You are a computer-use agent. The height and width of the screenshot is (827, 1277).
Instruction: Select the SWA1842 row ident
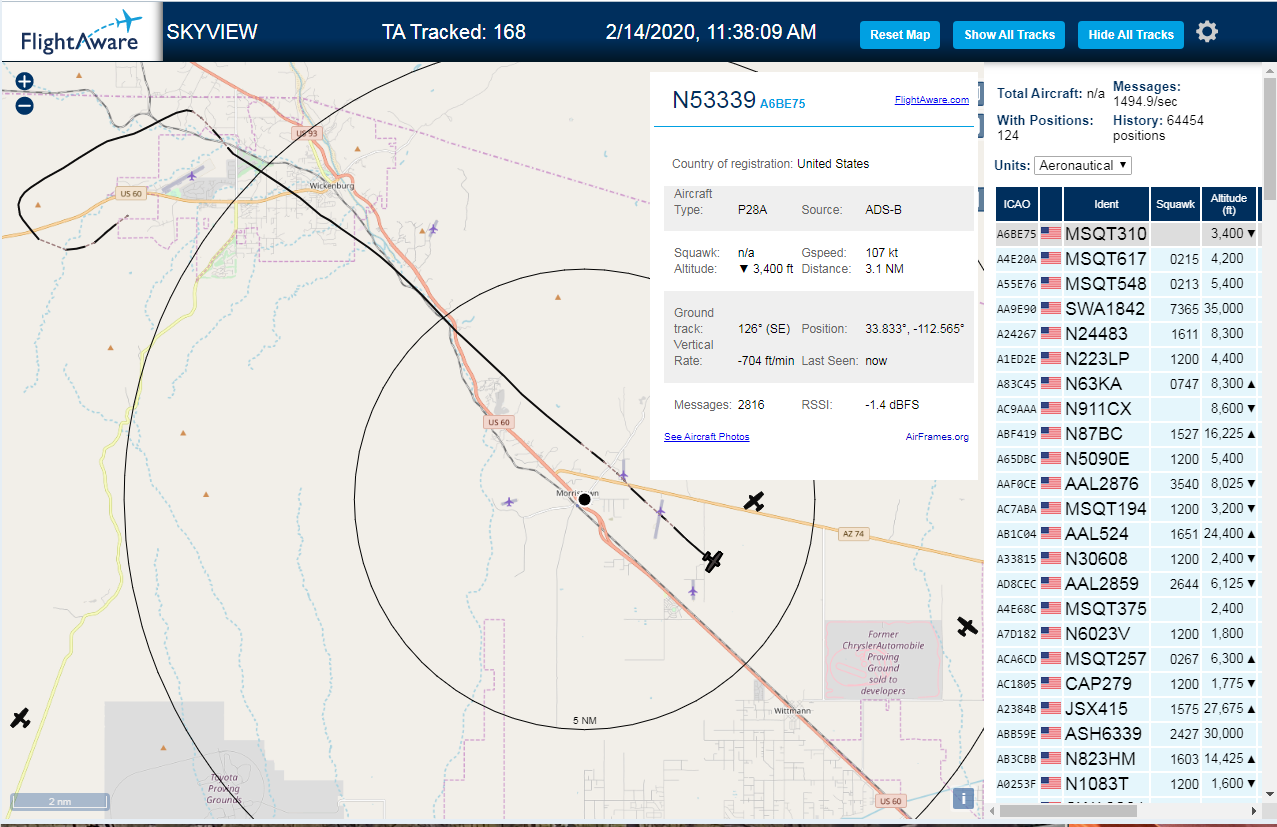(1105, 309)
